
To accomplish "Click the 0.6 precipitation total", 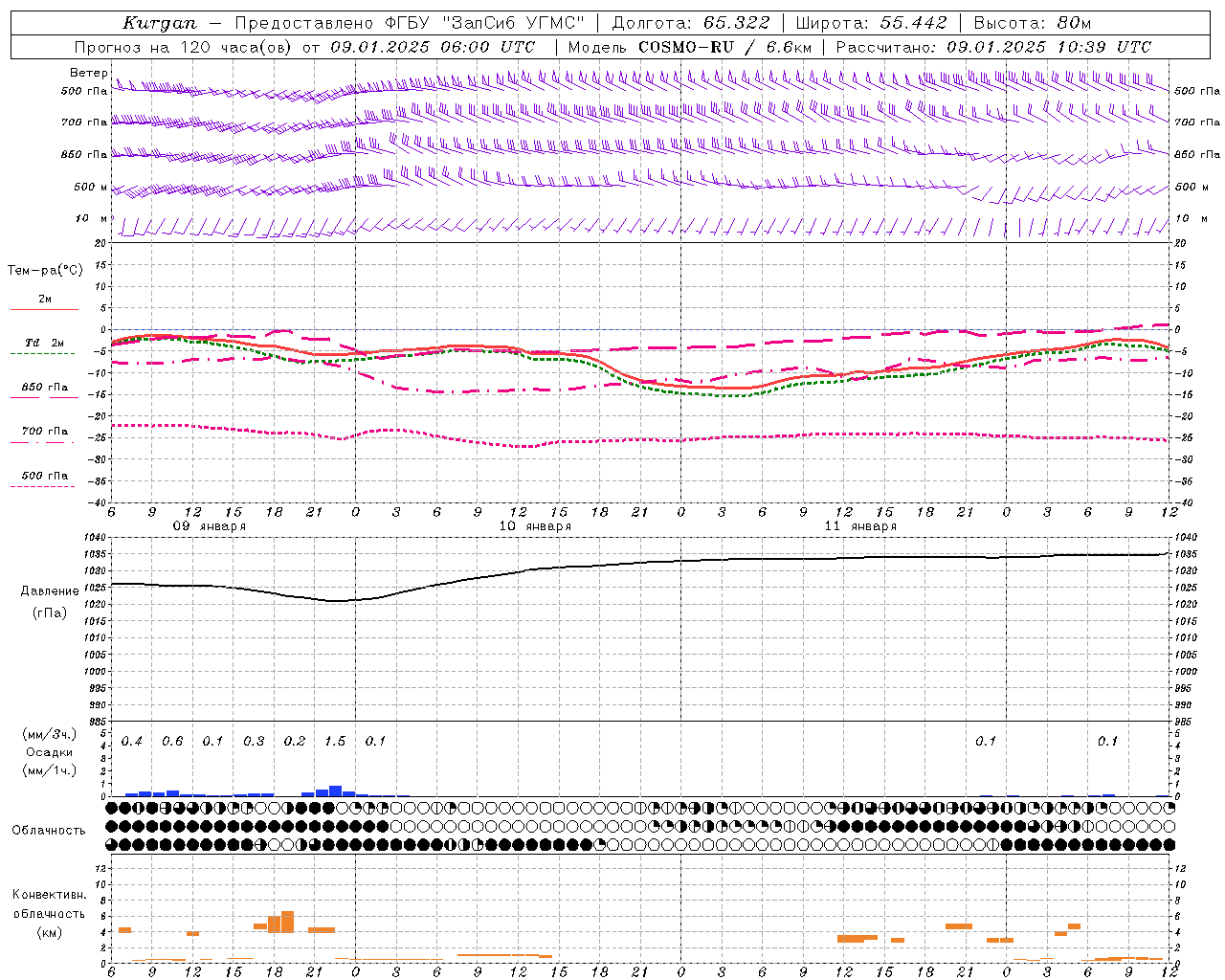I will tap(172, 742).
